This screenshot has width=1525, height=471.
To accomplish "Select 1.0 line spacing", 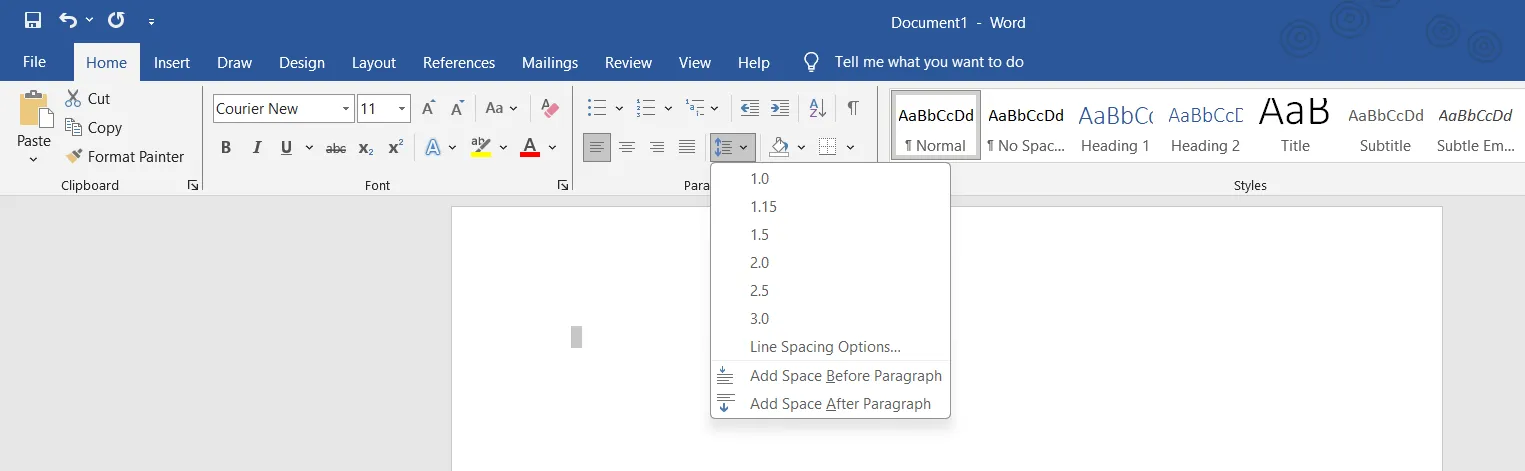I will point(830,178).
